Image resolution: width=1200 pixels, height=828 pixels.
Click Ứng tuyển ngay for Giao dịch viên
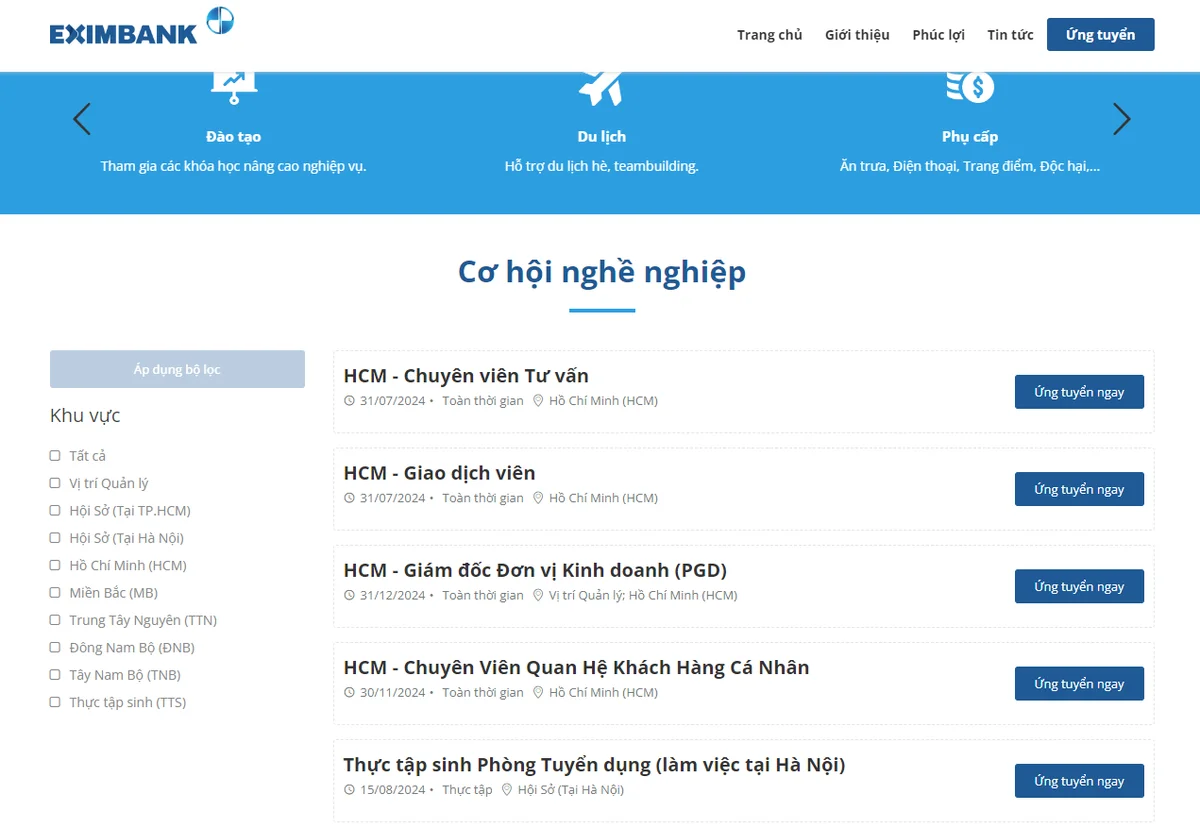[x=1079, y=489]
